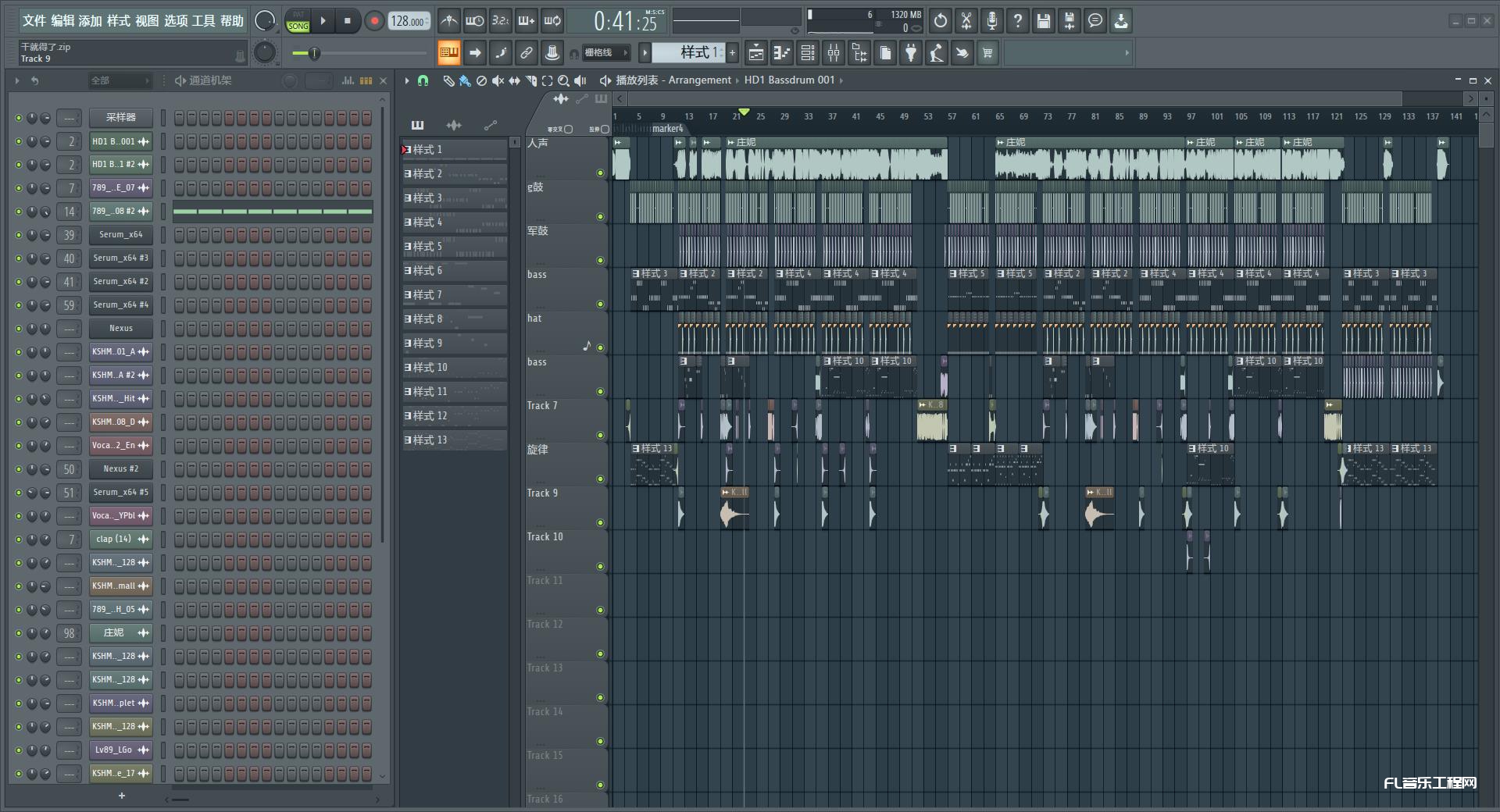Toggle the metronome icon
Image resolution: width=1500 pixels, height=812 pixels.
coord(448,21)
